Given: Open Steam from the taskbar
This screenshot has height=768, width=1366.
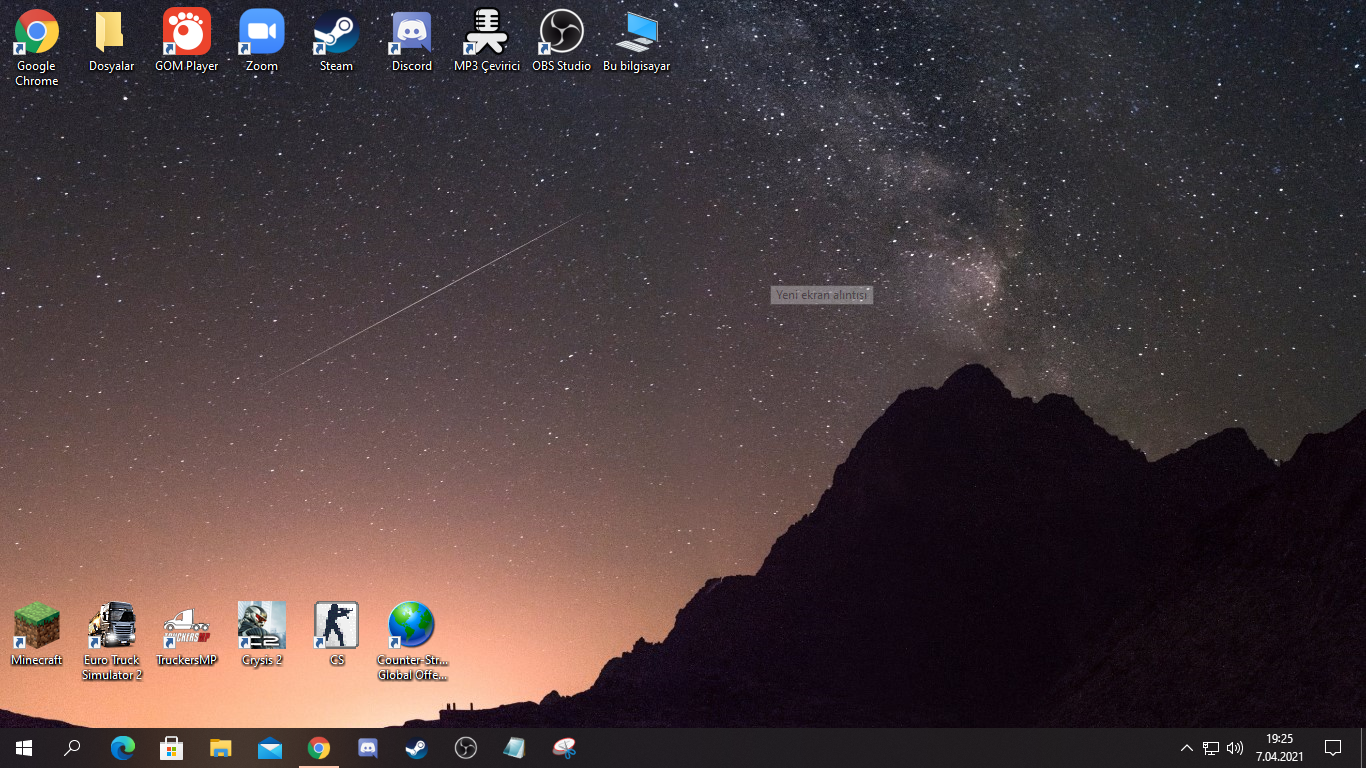Looking at the screenshot, I should click(416, 748).
